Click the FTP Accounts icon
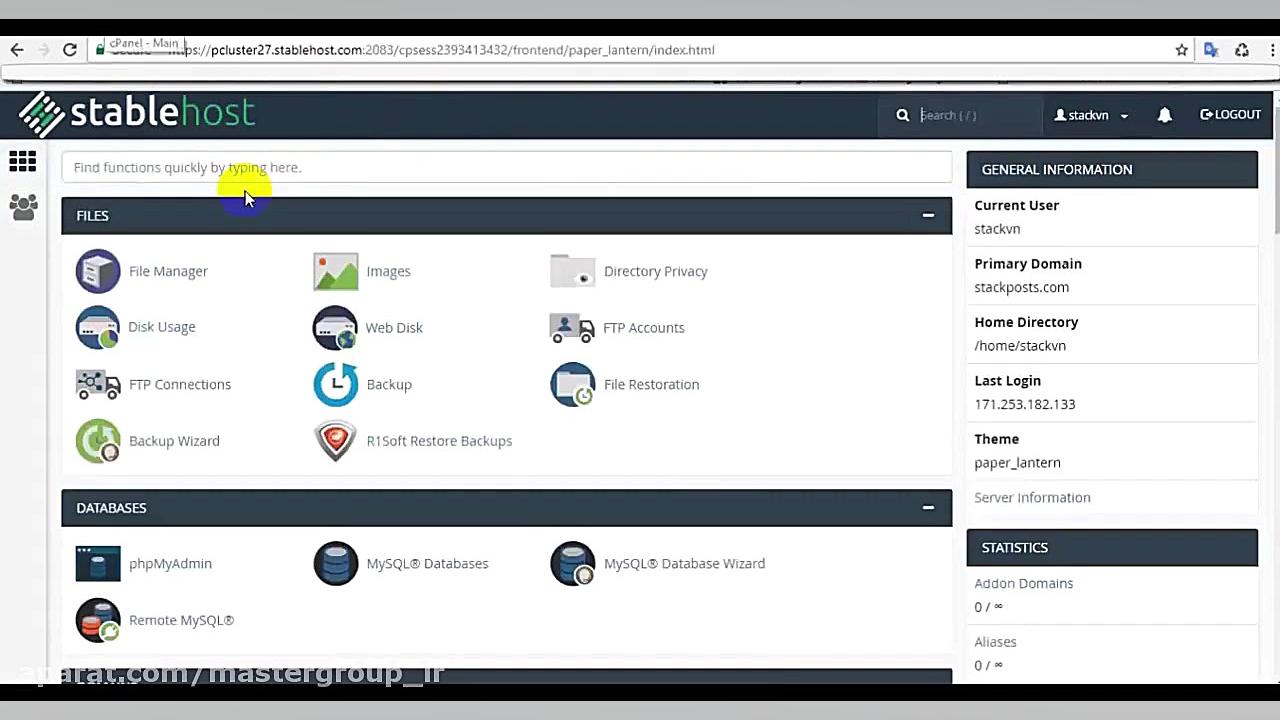This screenshot has width=1280, height=720. coord(572,327)
